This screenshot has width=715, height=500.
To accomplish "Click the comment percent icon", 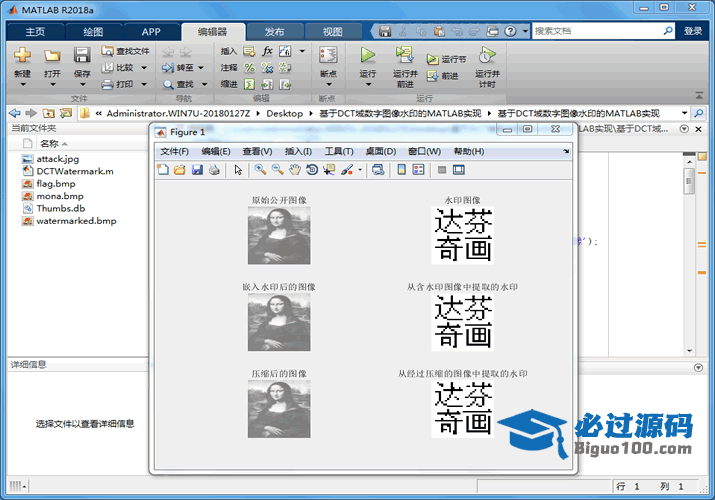I will (x=249, y=68).
